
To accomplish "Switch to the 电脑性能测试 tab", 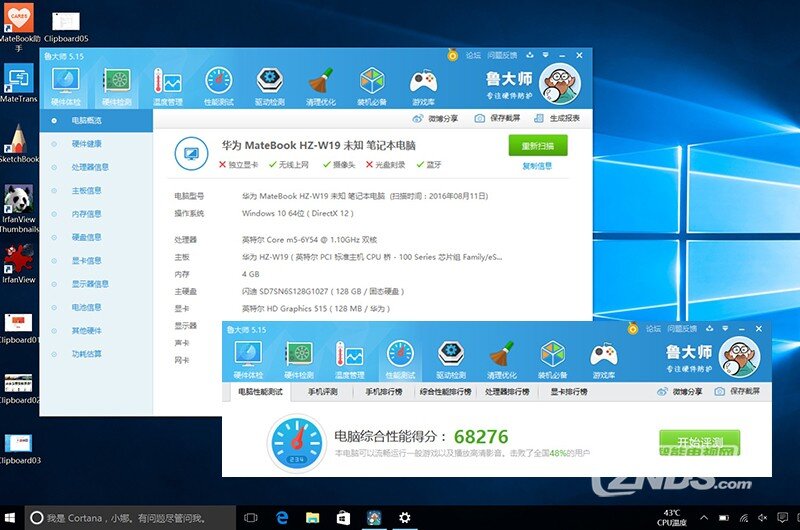I will click(x=260, y=392).
